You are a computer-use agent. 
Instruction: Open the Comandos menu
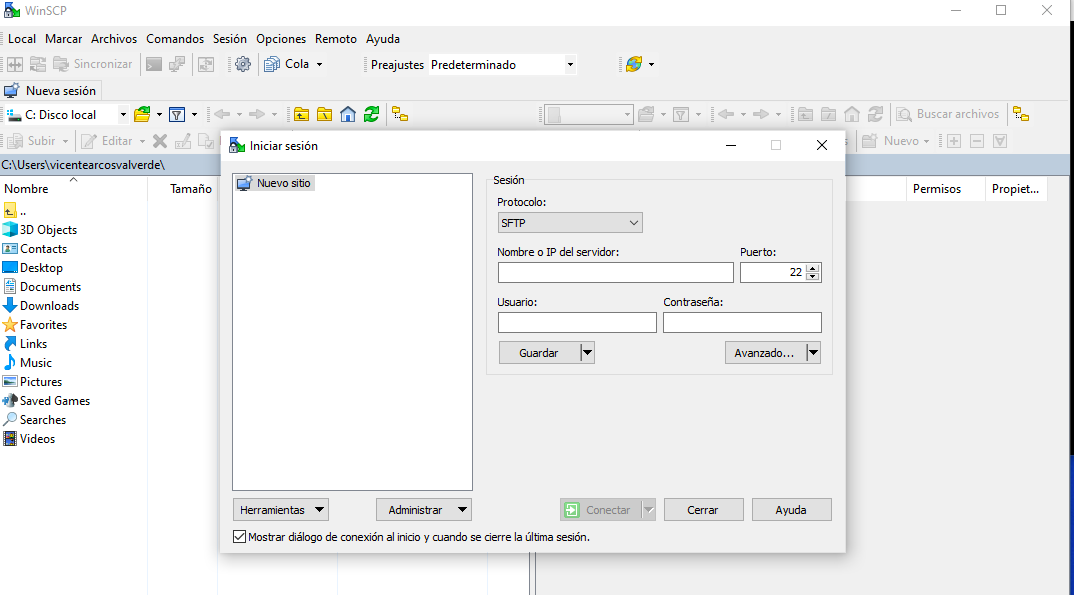coord(175,39)
